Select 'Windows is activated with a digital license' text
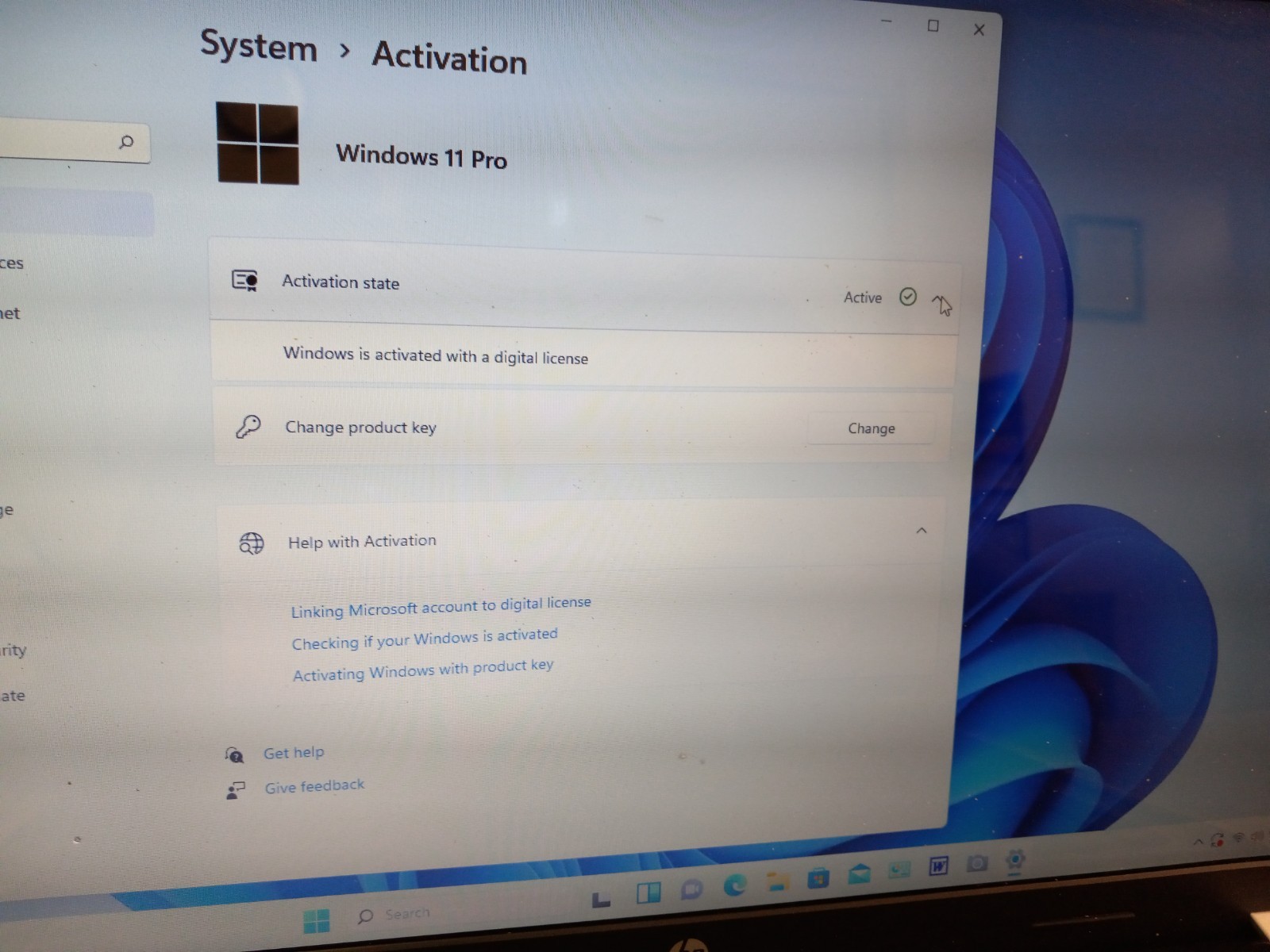 click(x=436, y=355)
